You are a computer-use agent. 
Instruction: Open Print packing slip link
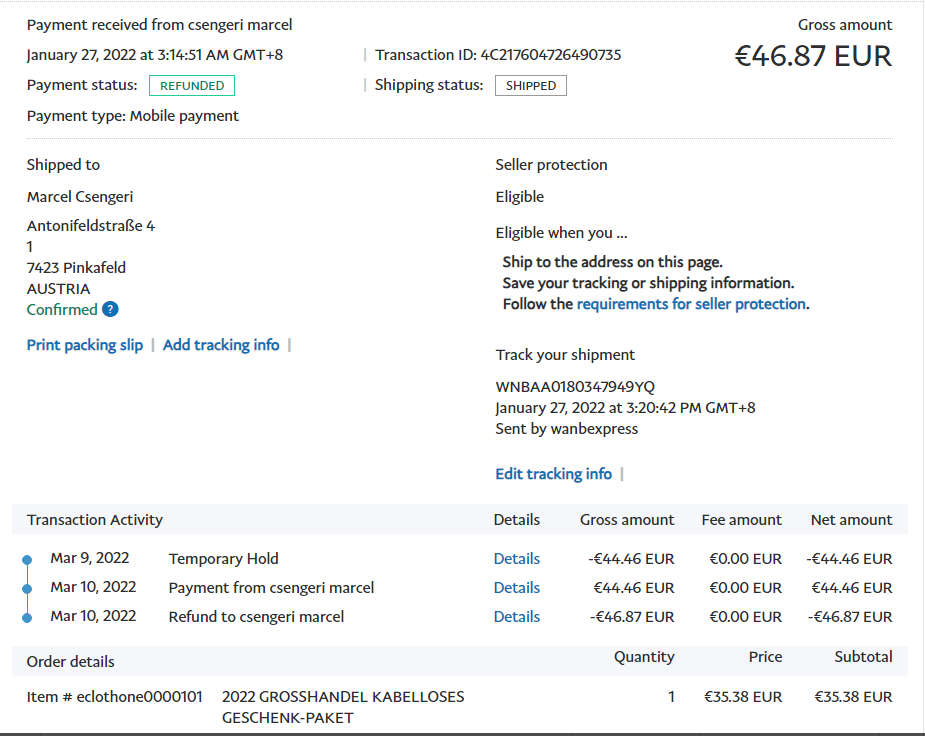pyautogui.click(x=85, y=345)
